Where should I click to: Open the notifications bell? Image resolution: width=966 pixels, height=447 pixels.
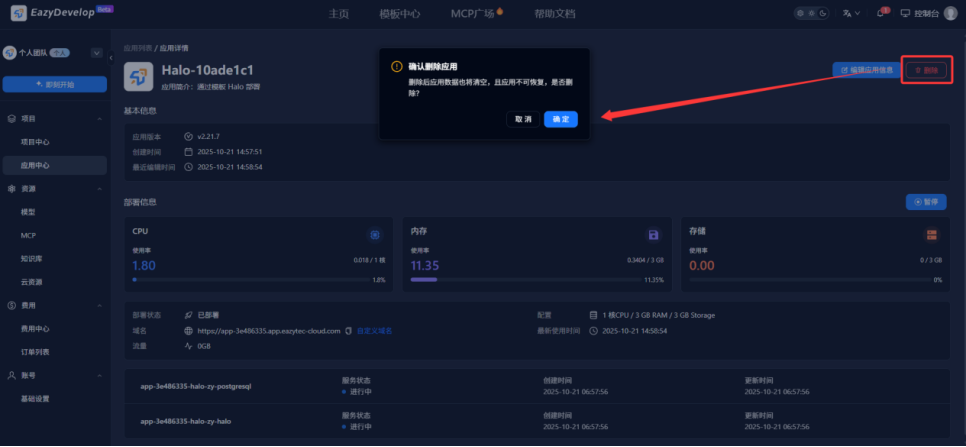point(880,14)
